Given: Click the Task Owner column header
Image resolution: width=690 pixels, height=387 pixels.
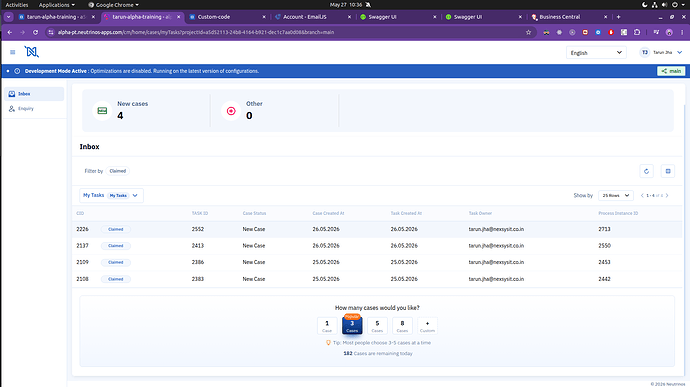Looking at the screenshot, I should (480, 213).
